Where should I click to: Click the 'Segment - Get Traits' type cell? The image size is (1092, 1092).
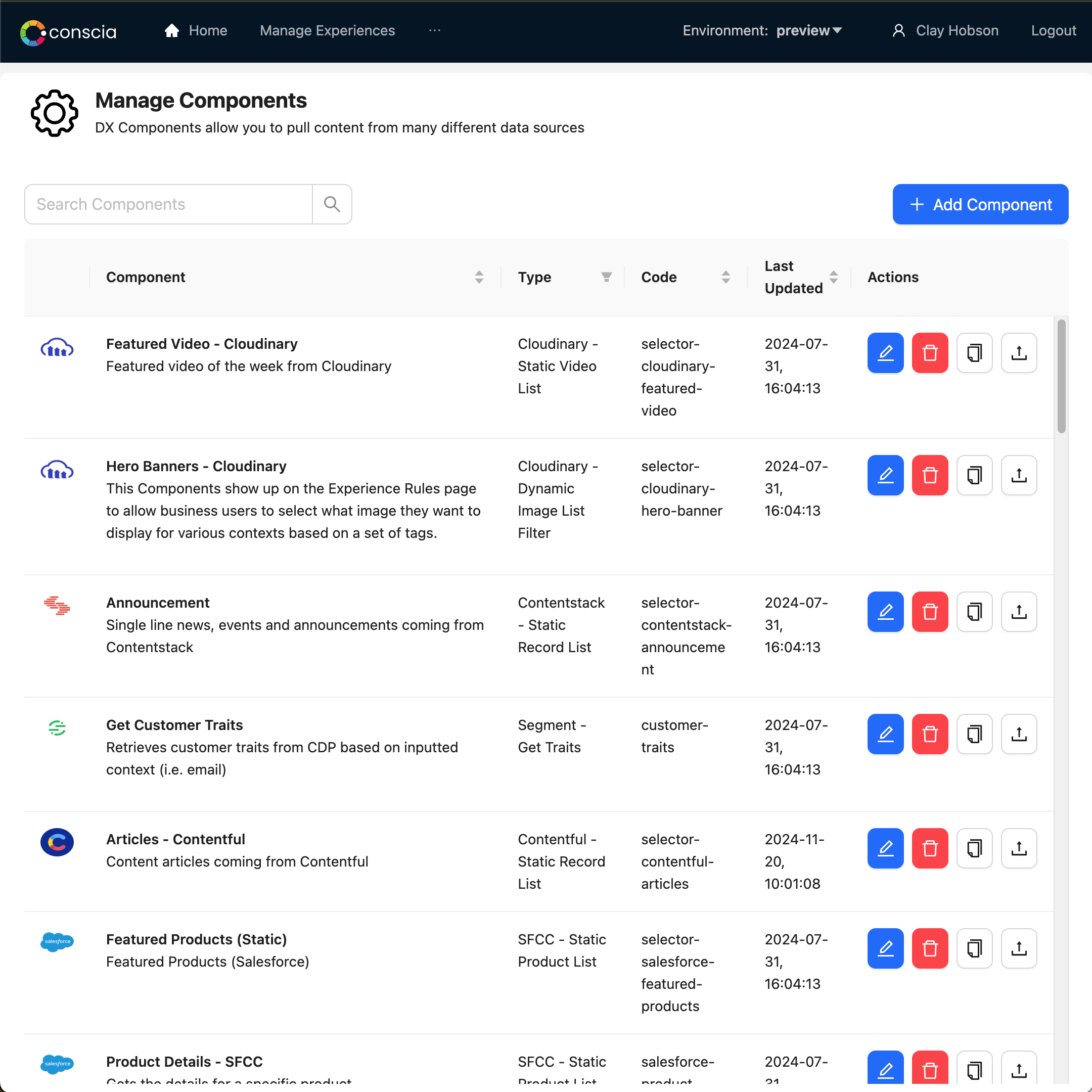(552, 736)
